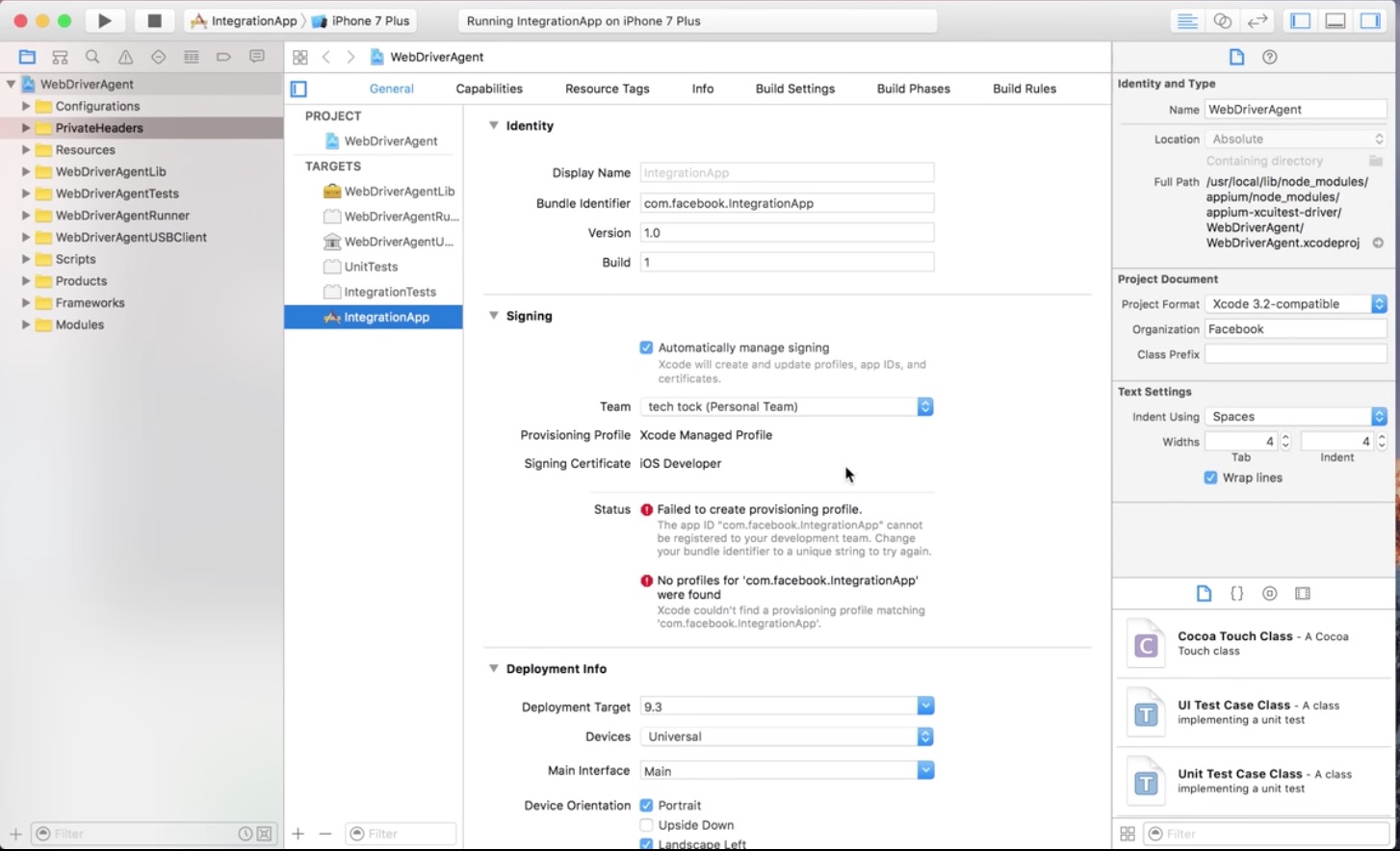Open the Debug navigator
The height and width of the screenshot is (851, 1400).
pyautogui.click(x=191, y=57)
